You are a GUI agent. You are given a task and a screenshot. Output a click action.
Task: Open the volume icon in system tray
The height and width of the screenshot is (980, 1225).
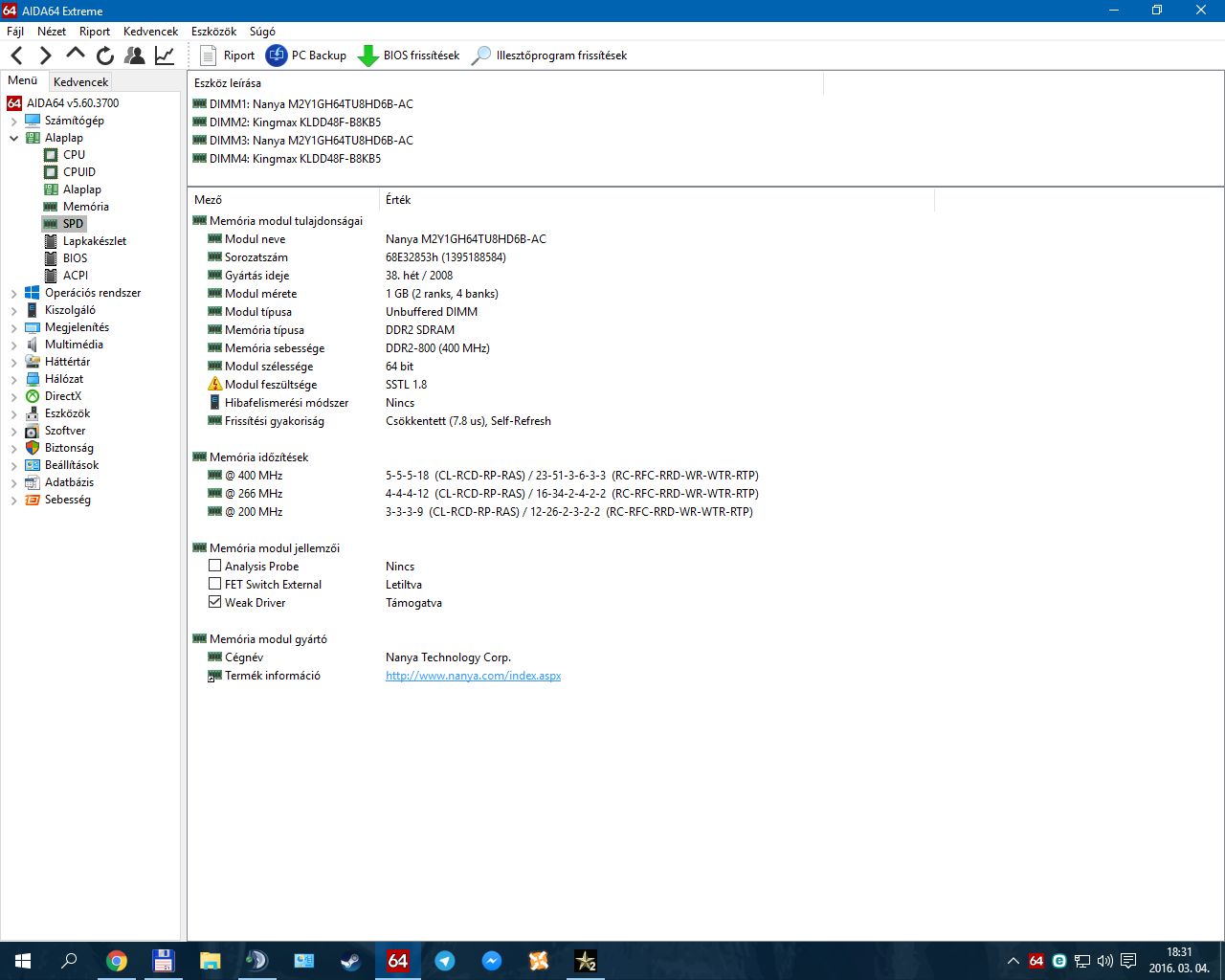point(1105,961)
